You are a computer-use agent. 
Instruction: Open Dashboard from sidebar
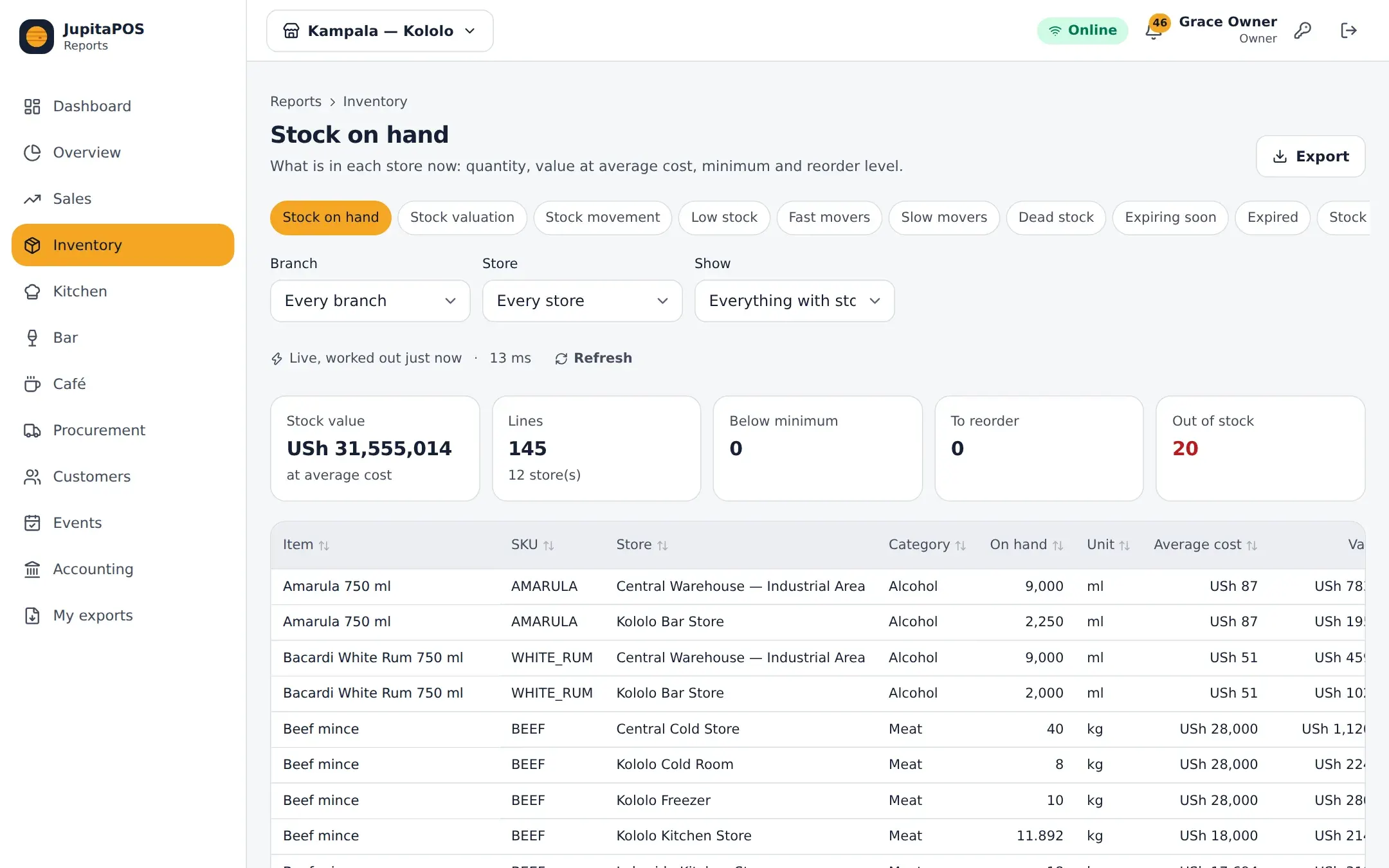pos(123,106)
